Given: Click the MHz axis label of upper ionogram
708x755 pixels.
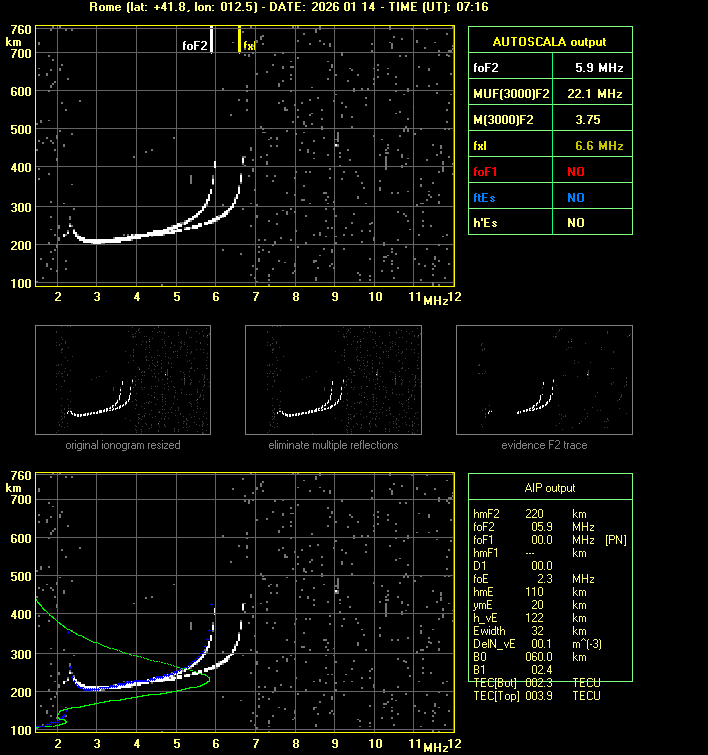Looking at the screenshot, I should point(436,300).
